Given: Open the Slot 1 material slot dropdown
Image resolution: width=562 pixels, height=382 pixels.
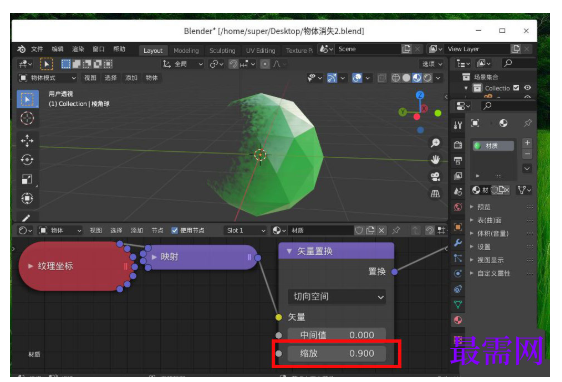Looking at the screenshot, I should pos(246,230).
